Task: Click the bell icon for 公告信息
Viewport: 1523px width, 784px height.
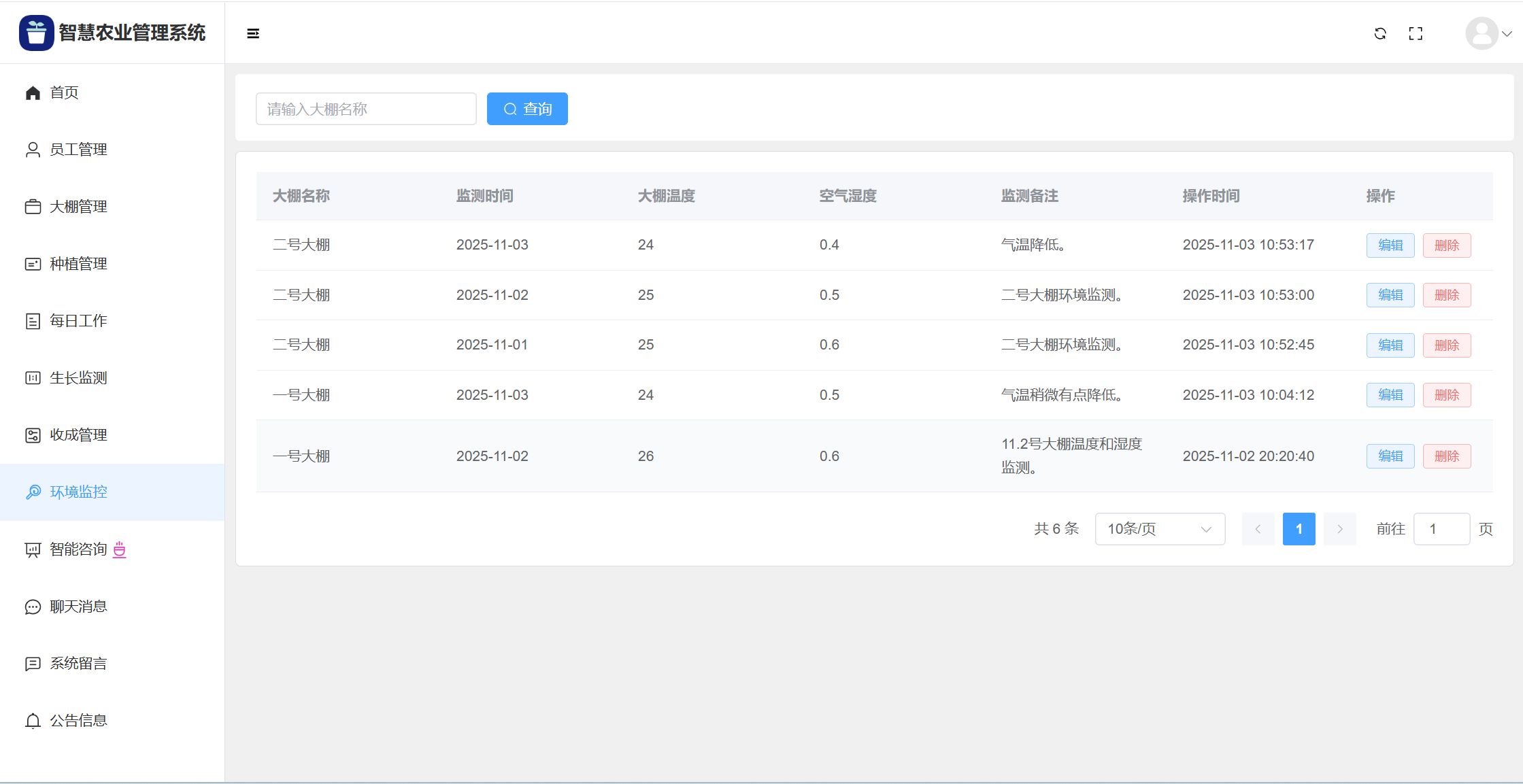Action: (x=33, y=721)
